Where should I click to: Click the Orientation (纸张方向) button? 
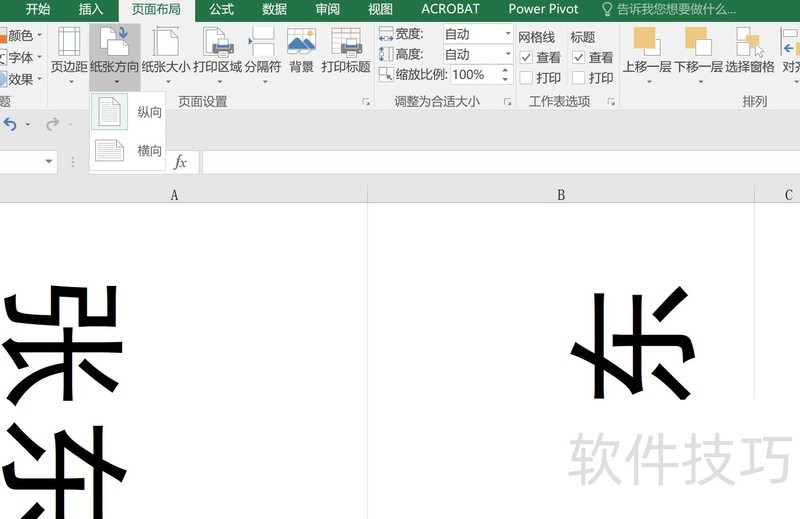pos(115,55)
